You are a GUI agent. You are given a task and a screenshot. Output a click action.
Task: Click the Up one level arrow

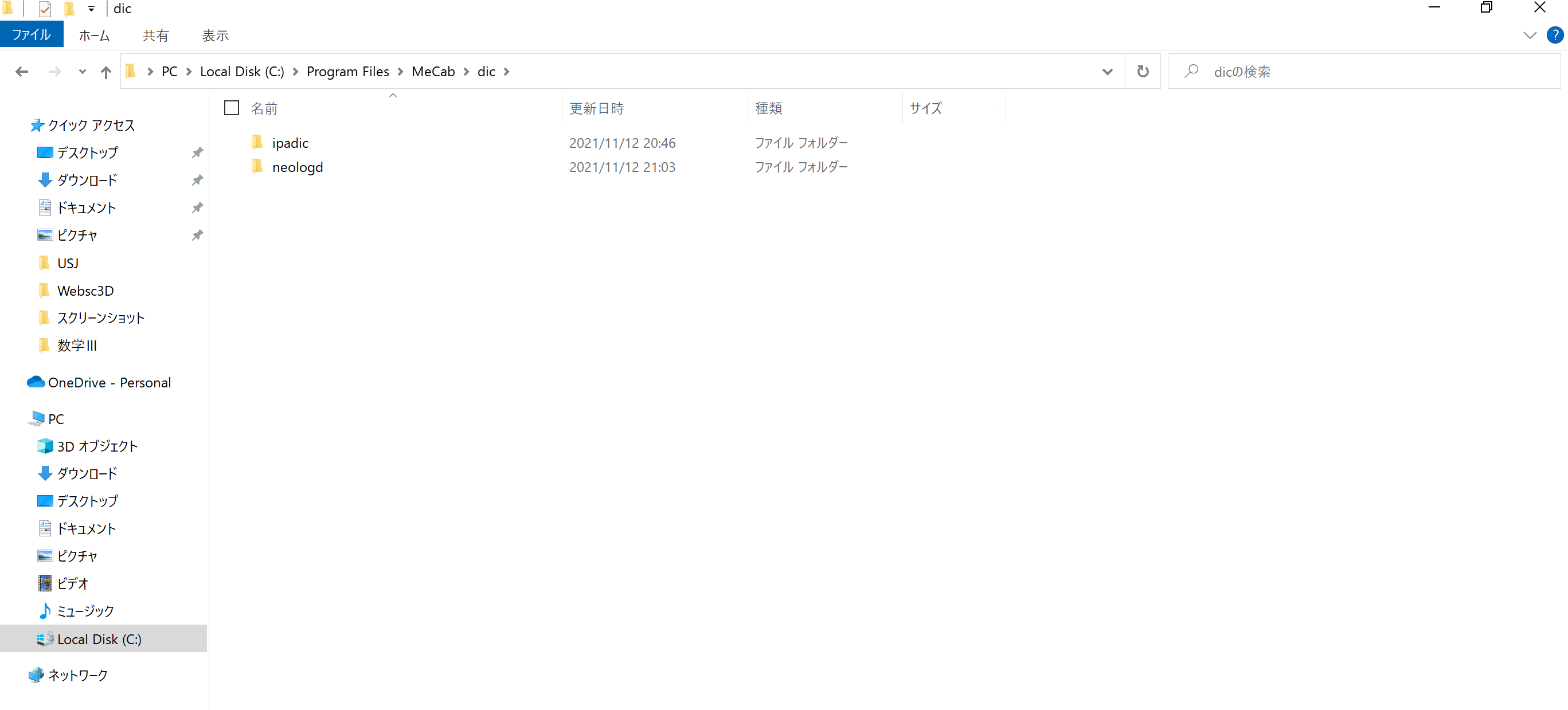pyautogui.click(x=106, y=72)
